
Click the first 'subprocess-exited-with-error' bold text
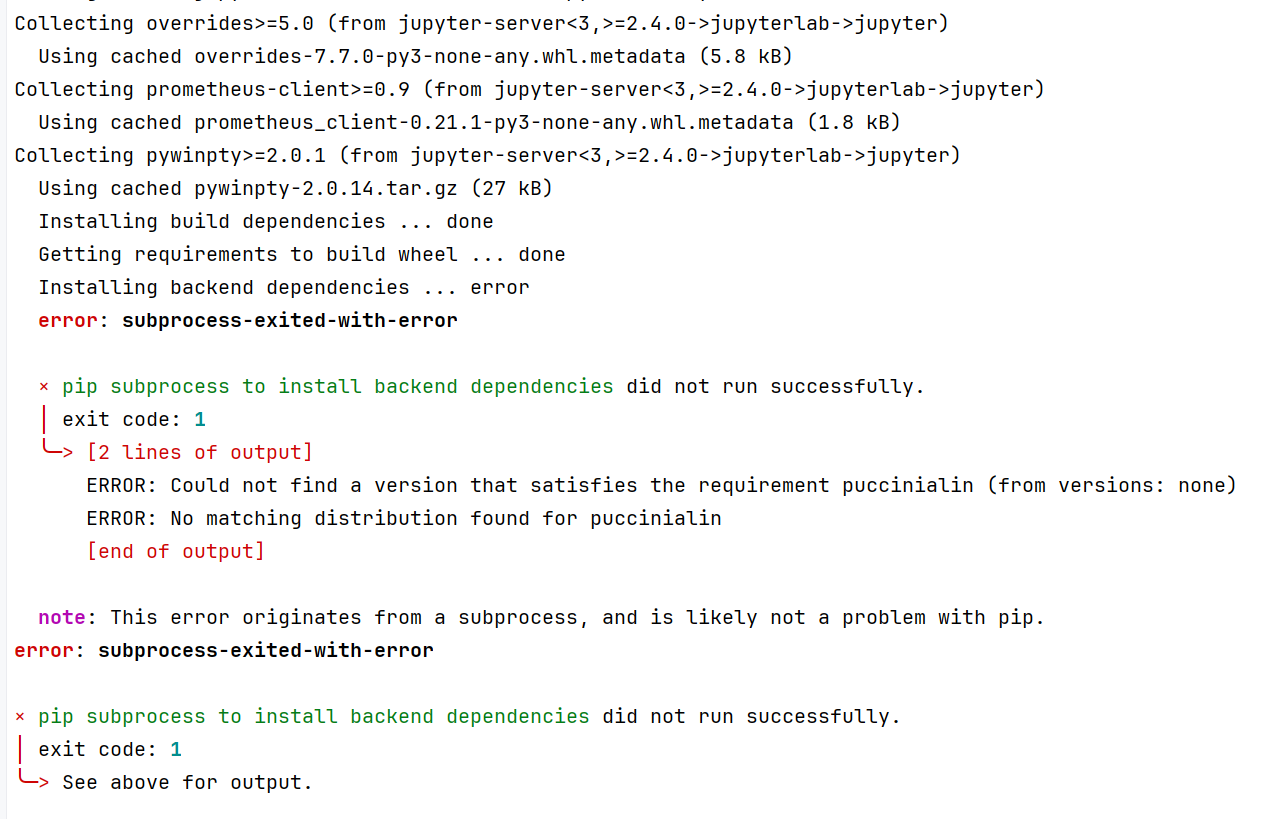click(x=290, y=320)
